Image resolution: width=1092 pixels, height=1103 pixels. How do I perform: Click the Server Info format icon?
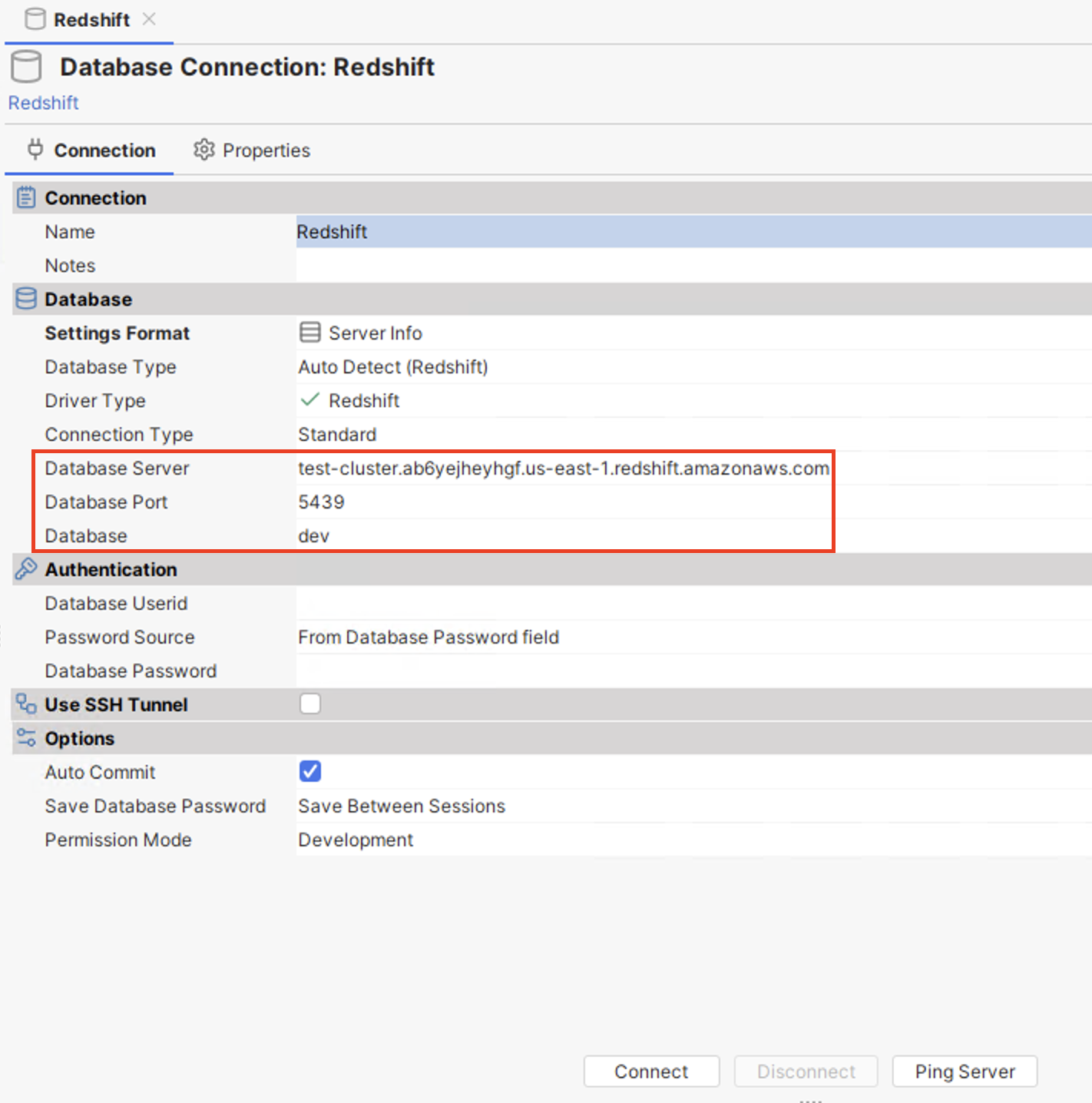click(x=309, y=333)
